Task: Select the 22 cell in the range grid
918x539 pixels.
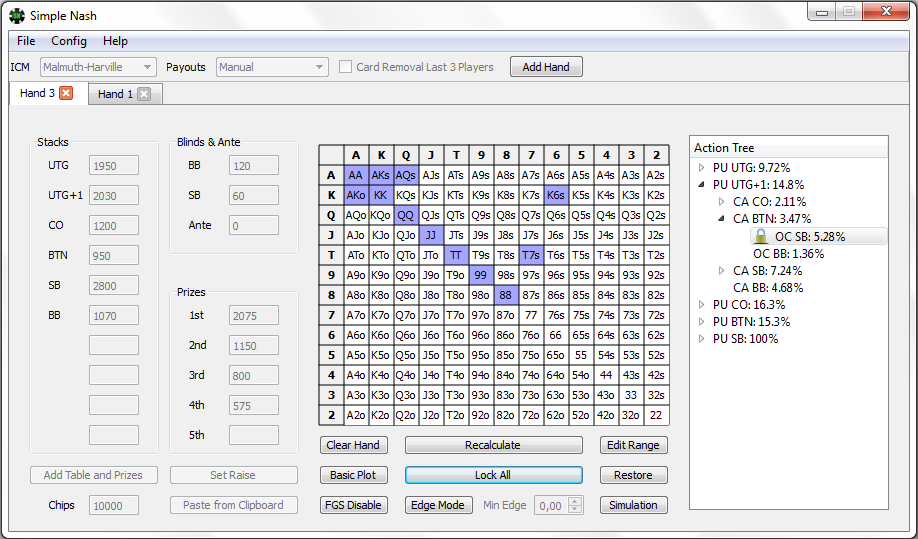Action: [x=656, y=415]
